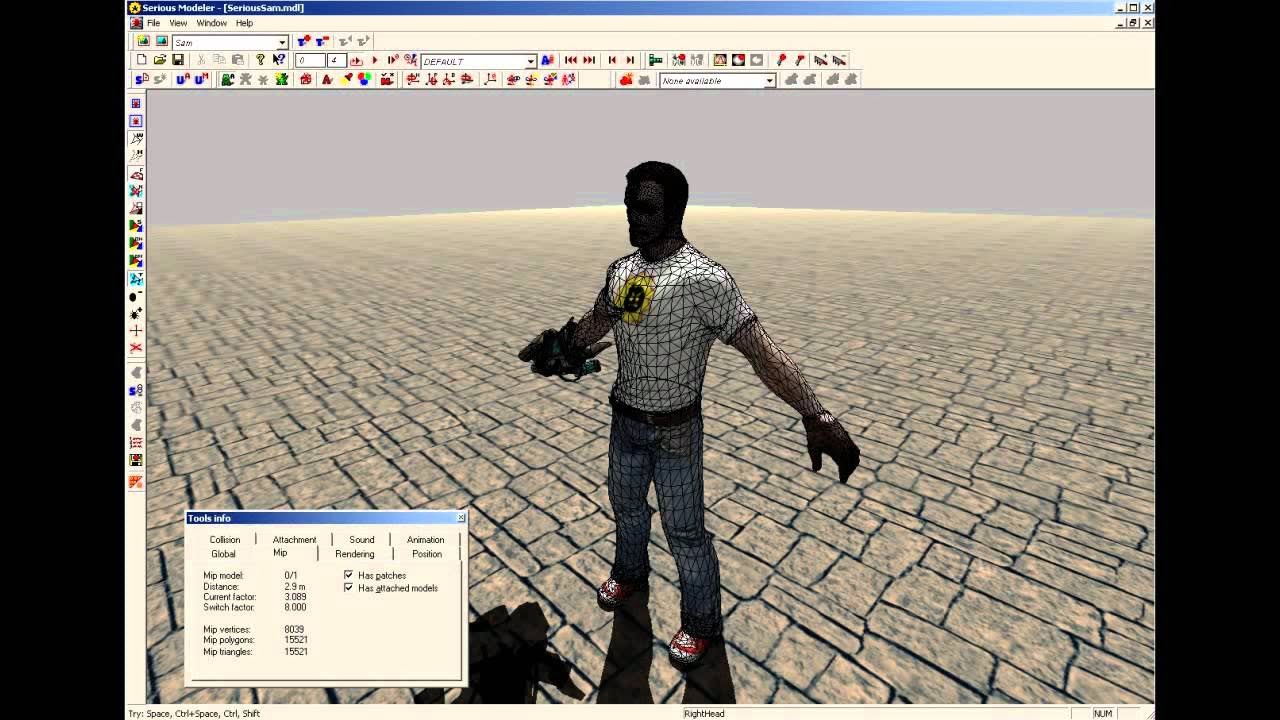Click the frame count field showing 4
This screenshot has height=720, width=1280.
[x=337, y=61]
